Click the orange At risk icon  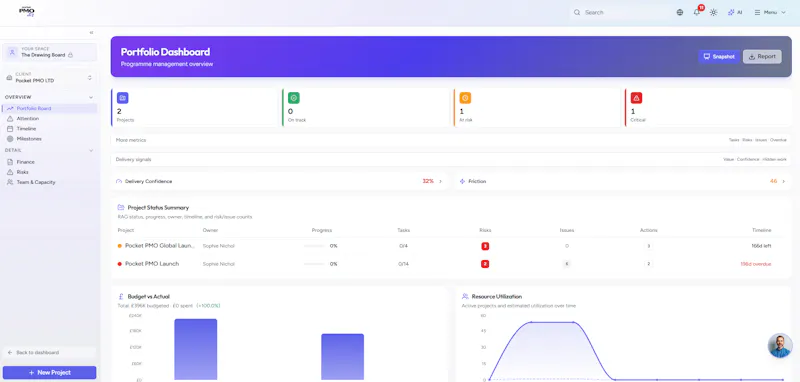(465, 98)
